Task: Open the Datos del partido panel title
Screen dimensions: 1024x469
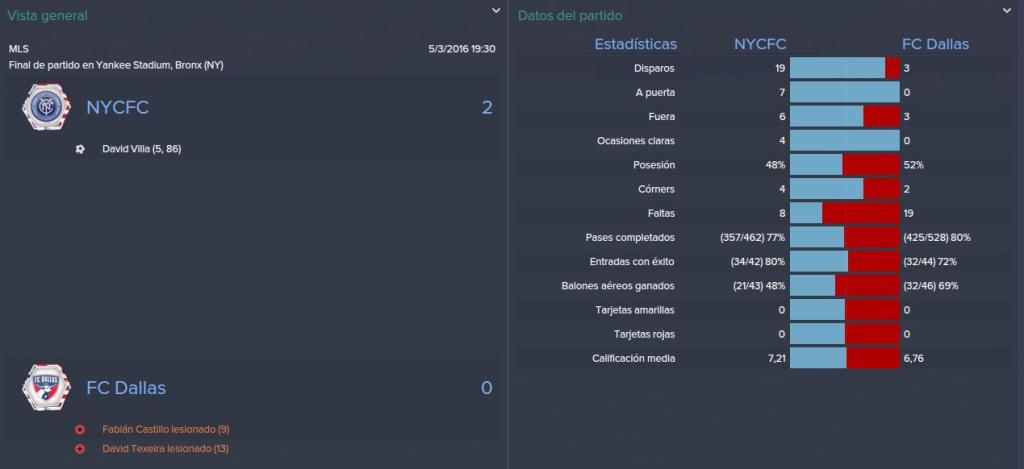Action: [x=570, y=16]
